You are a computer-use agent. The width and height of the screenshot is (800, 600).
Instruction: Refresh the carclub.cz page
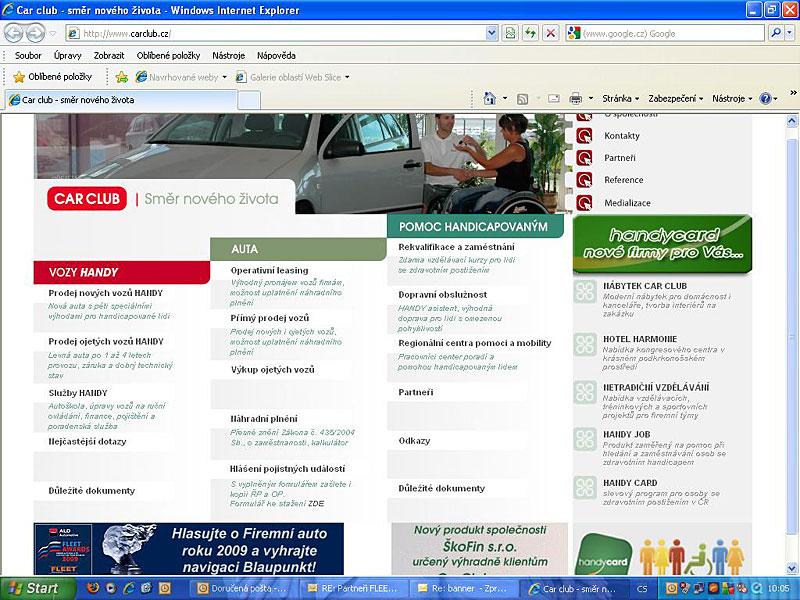point(530,34)
